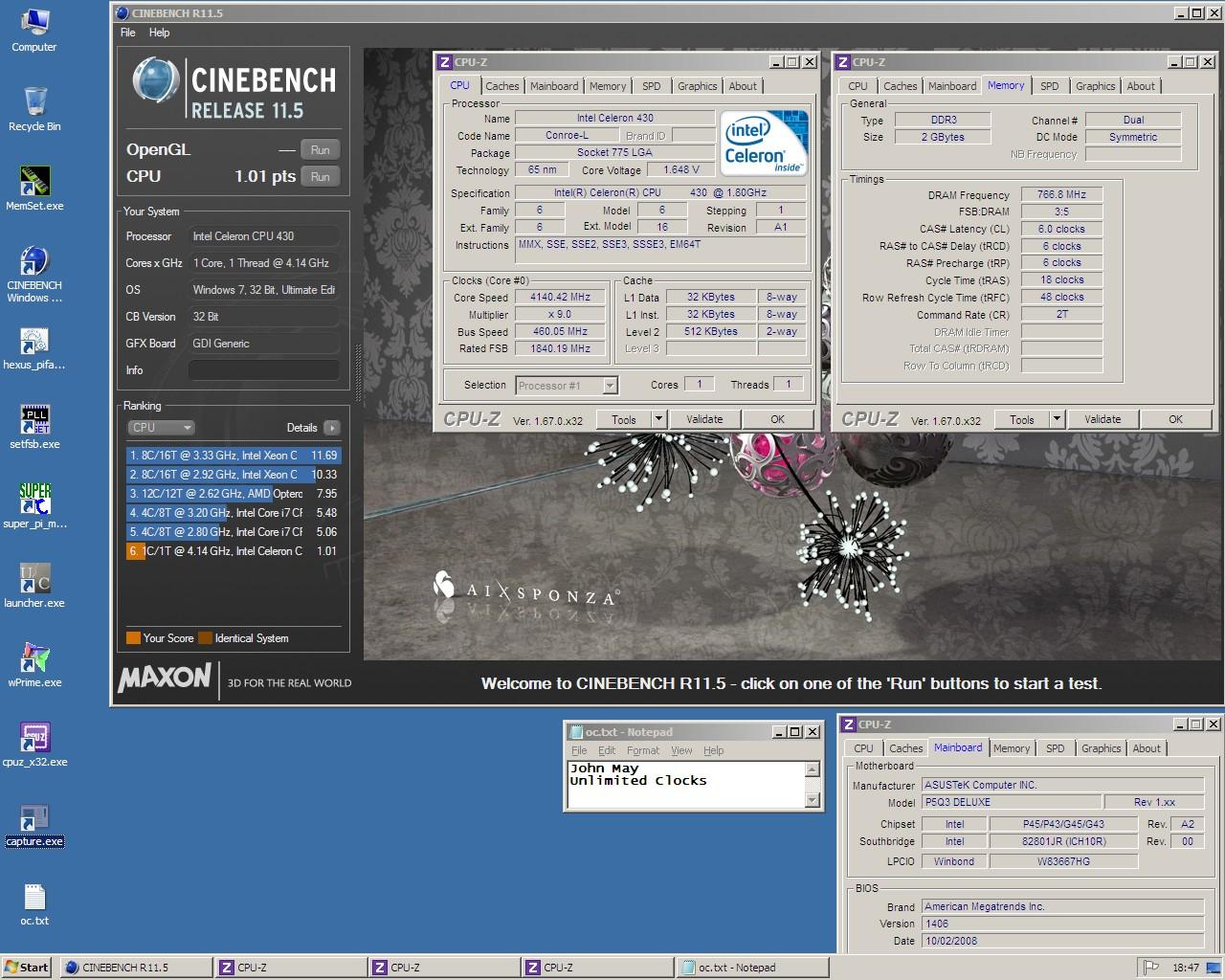Click the flag icon in system tray
The height and width of the screenshot is (980, 1225).
(x=1151, y=968)
